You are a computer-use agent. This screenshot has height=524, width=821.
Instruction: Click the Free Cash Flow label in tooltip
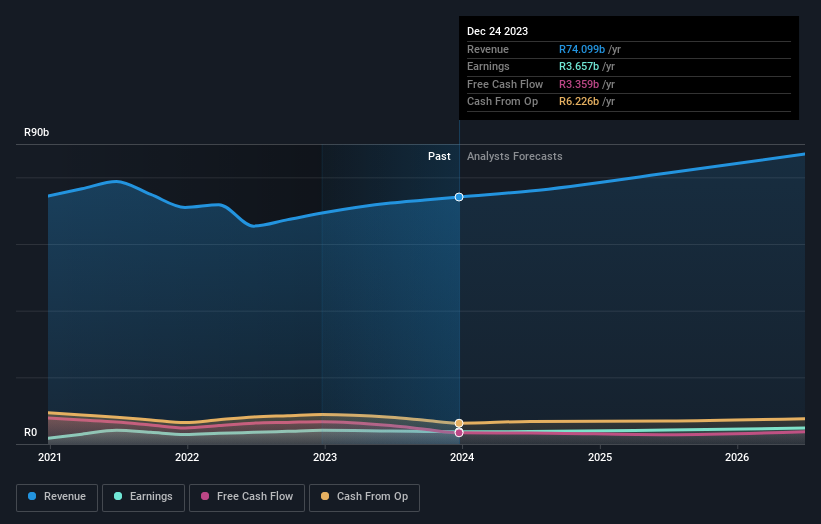pos(505,84)
